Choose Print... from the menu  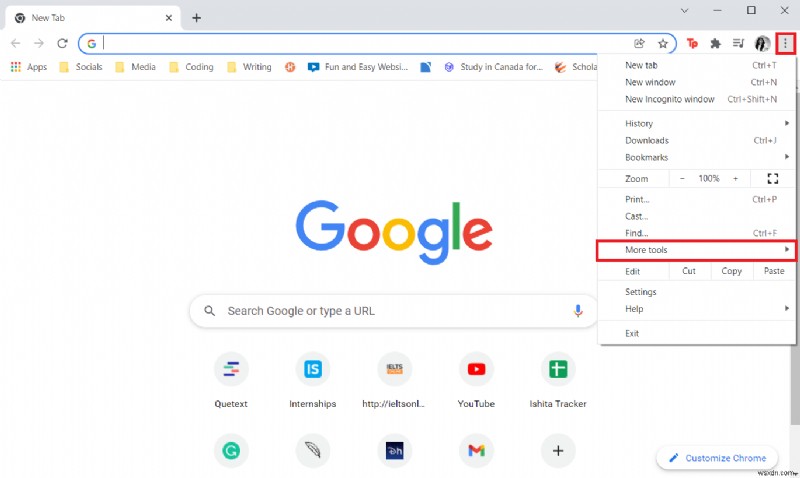[x=696, y=199]
